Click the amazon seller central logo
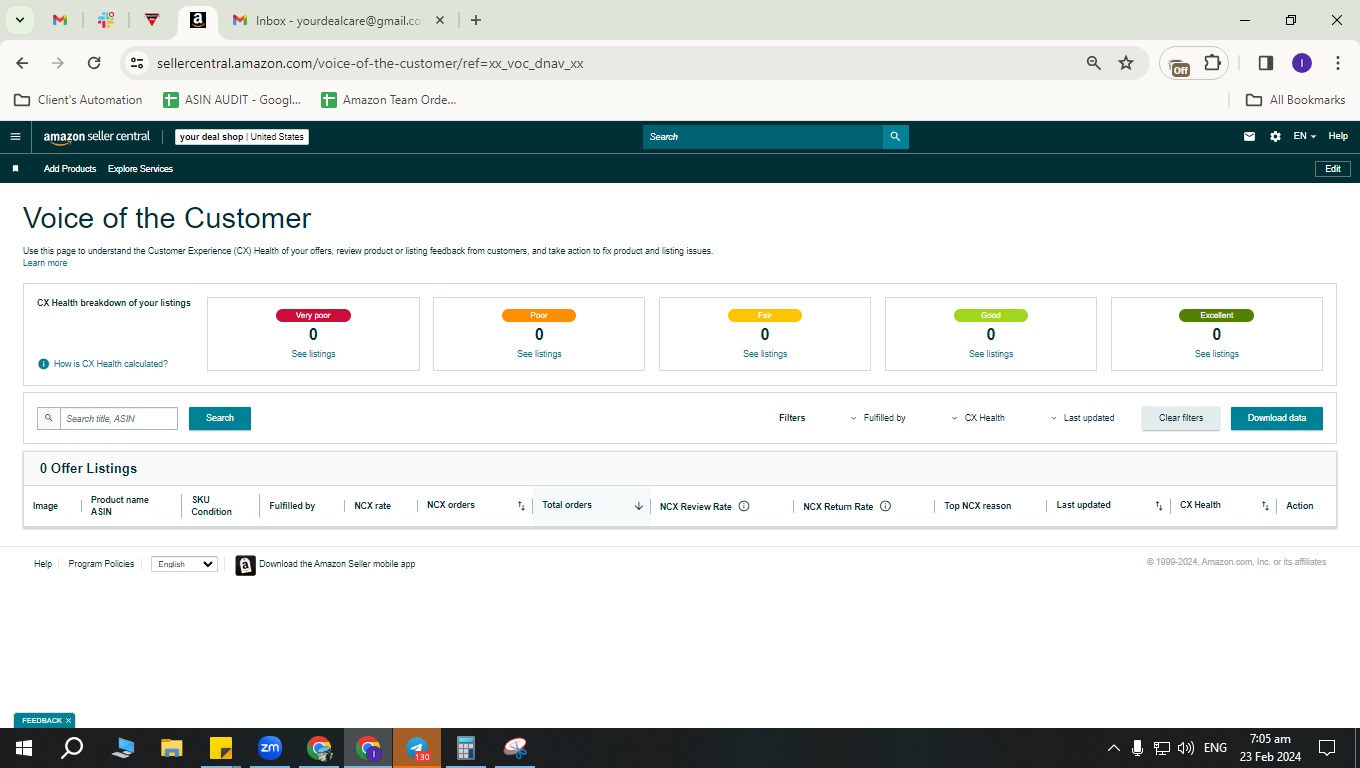This screenshot has height=768, width=1360. click(97, 137)
